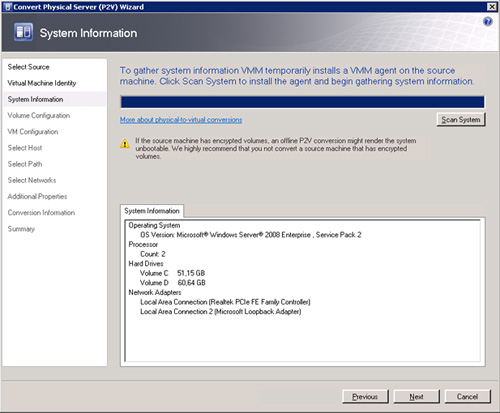Screen dimensions: 500x413
Task: Select the System Information tab
Action: pyautogui.click(x=152, y=211)
